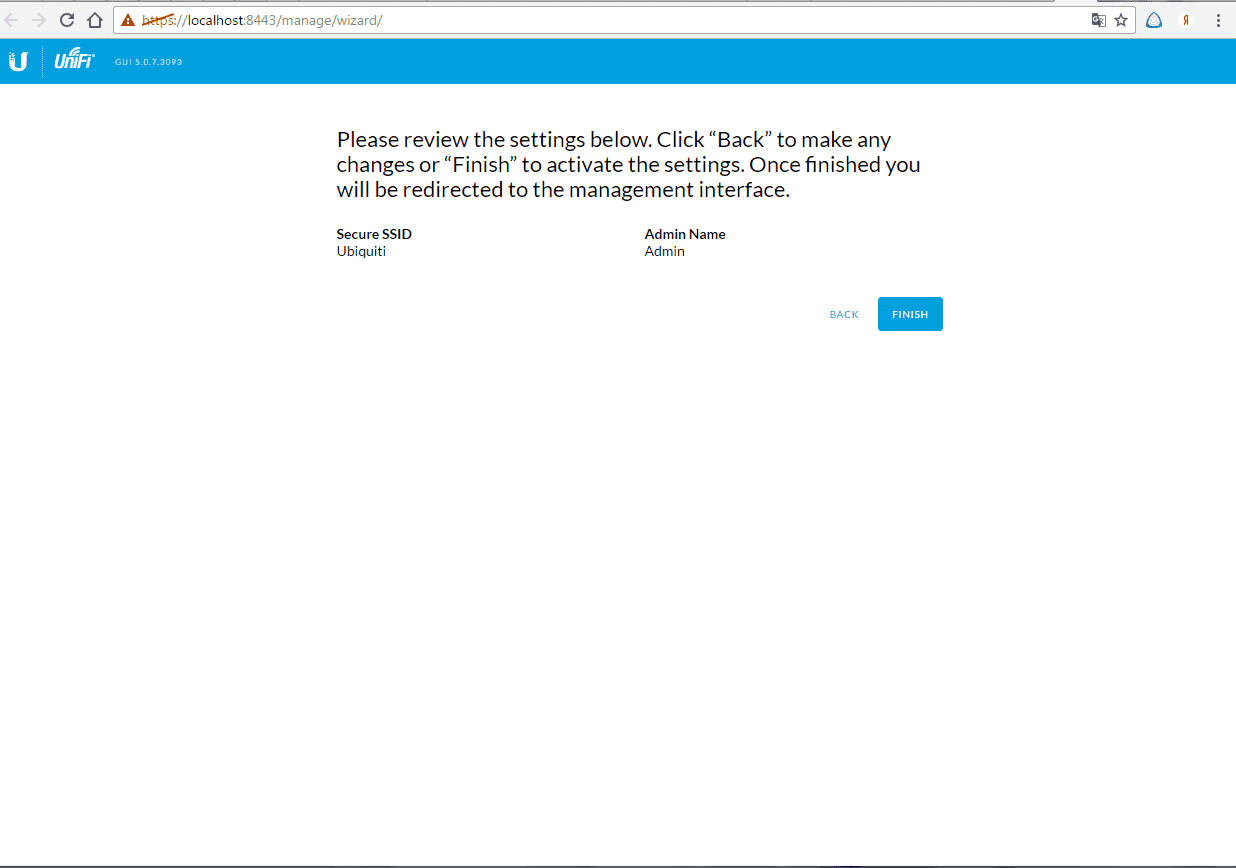This screenshot has height=868, width=1236.
Task: Click the Secure SSID label
Action: (x=374, y=234)
